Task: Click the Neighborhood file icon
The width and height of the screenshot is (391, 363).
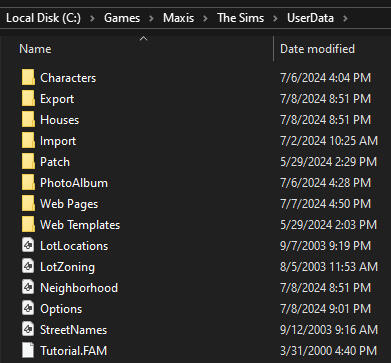Action: [x=28, y=288]
